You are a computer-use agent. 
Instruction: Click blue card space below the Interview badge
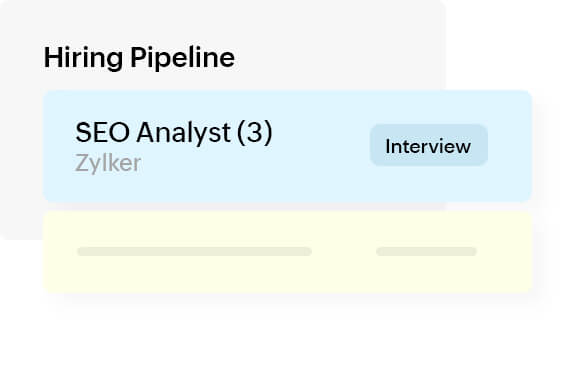[x=429, y=184]
